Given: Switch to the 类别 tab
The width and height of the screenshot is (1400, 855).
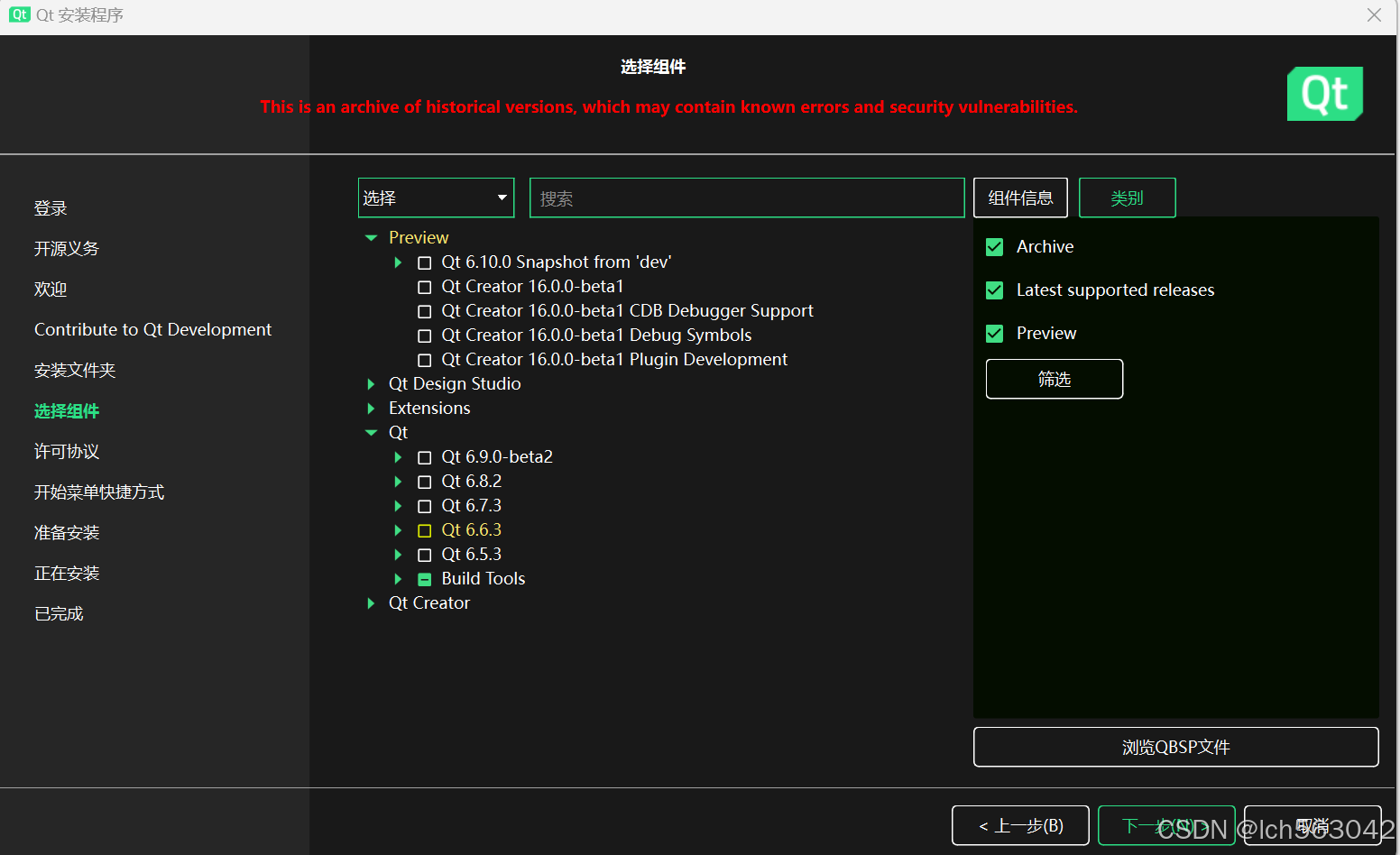Looking at the screenshot, I should pos(1127,198).
